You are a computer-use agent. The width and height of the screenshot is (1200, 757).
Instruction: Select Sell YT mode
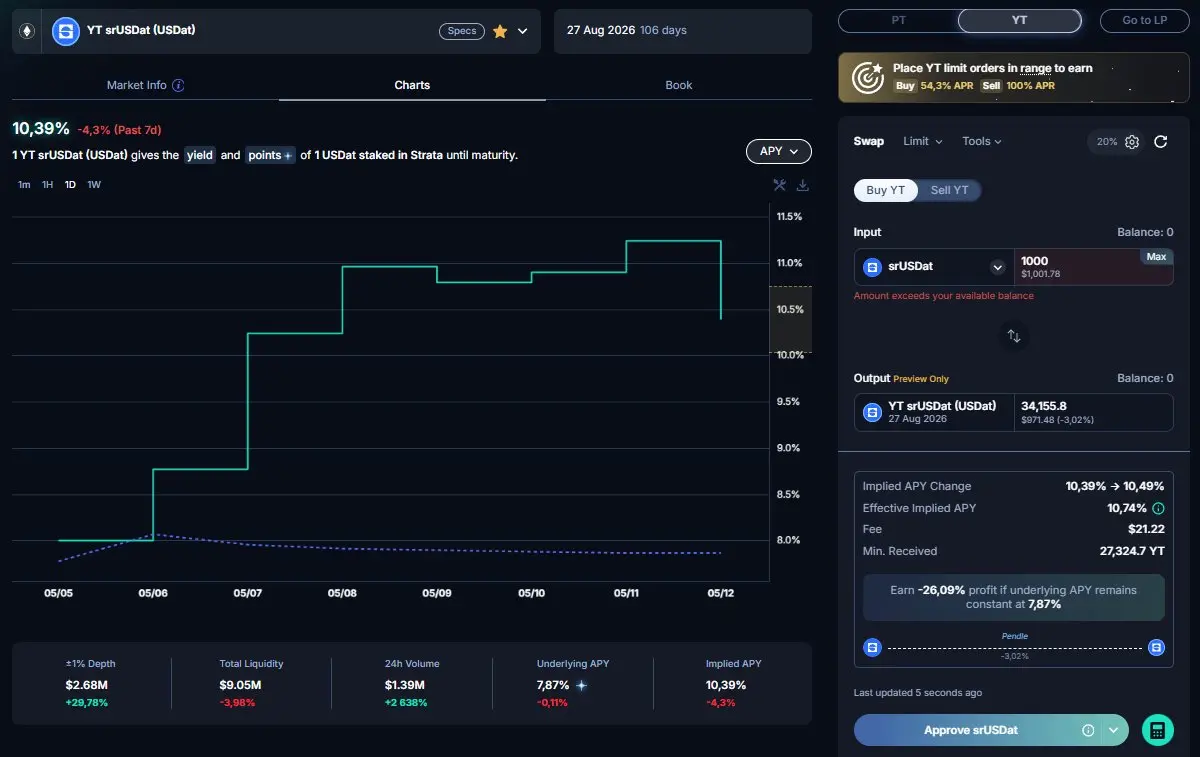pyautogui.click(x=949, y=190)
